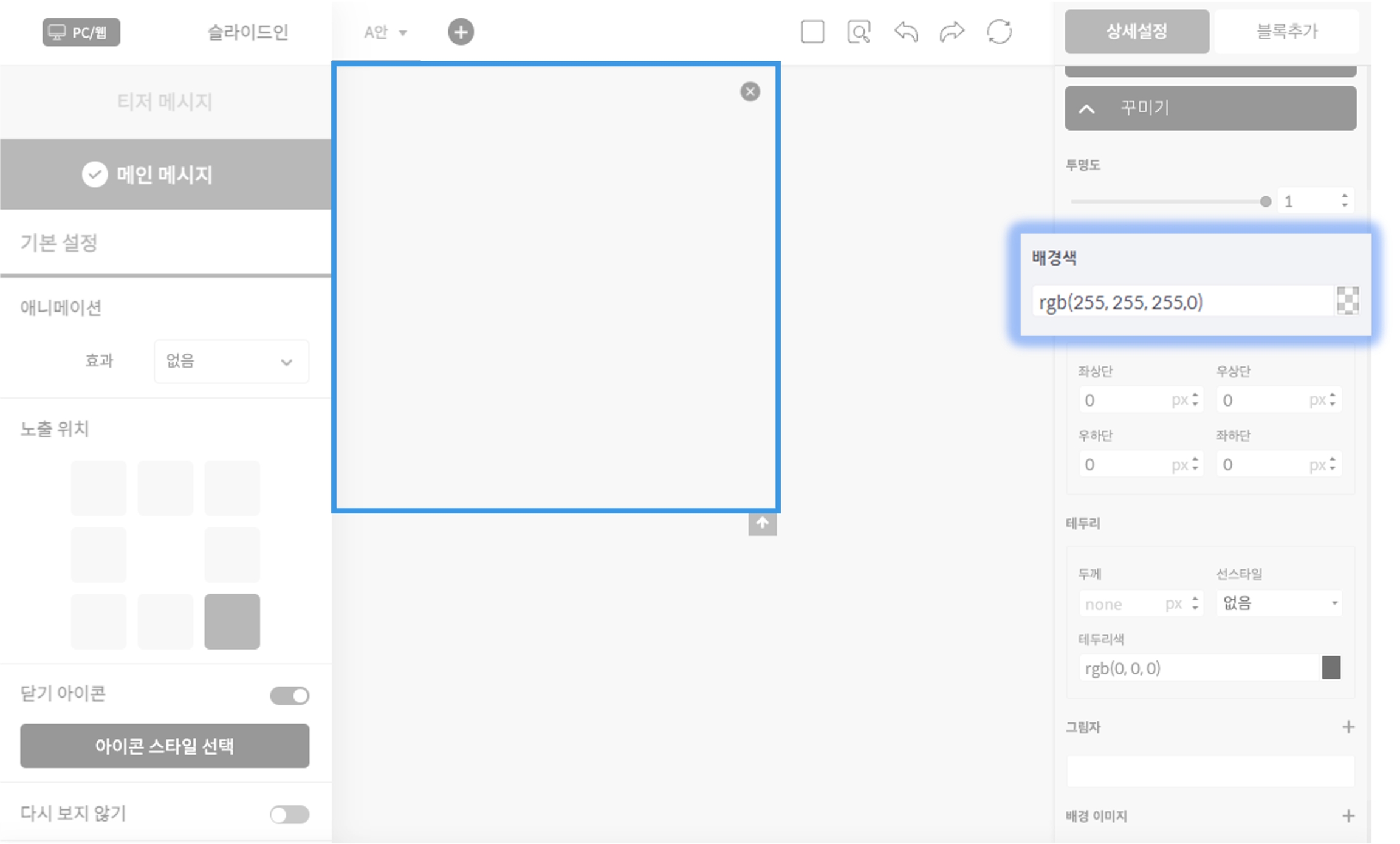Click the popup close X icon on canvas

tap(750, 92)
